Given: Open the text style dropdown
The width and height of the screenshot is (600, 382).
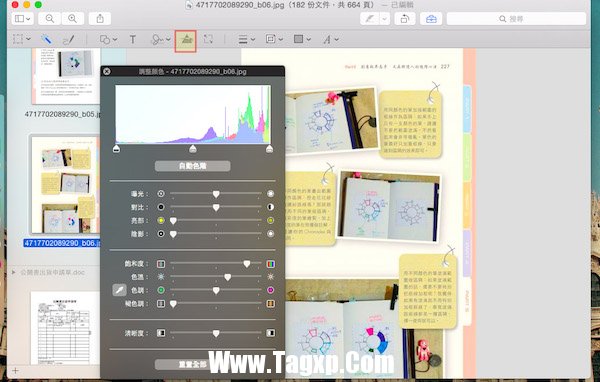Looking at the screenshot, I should [331, 39].
